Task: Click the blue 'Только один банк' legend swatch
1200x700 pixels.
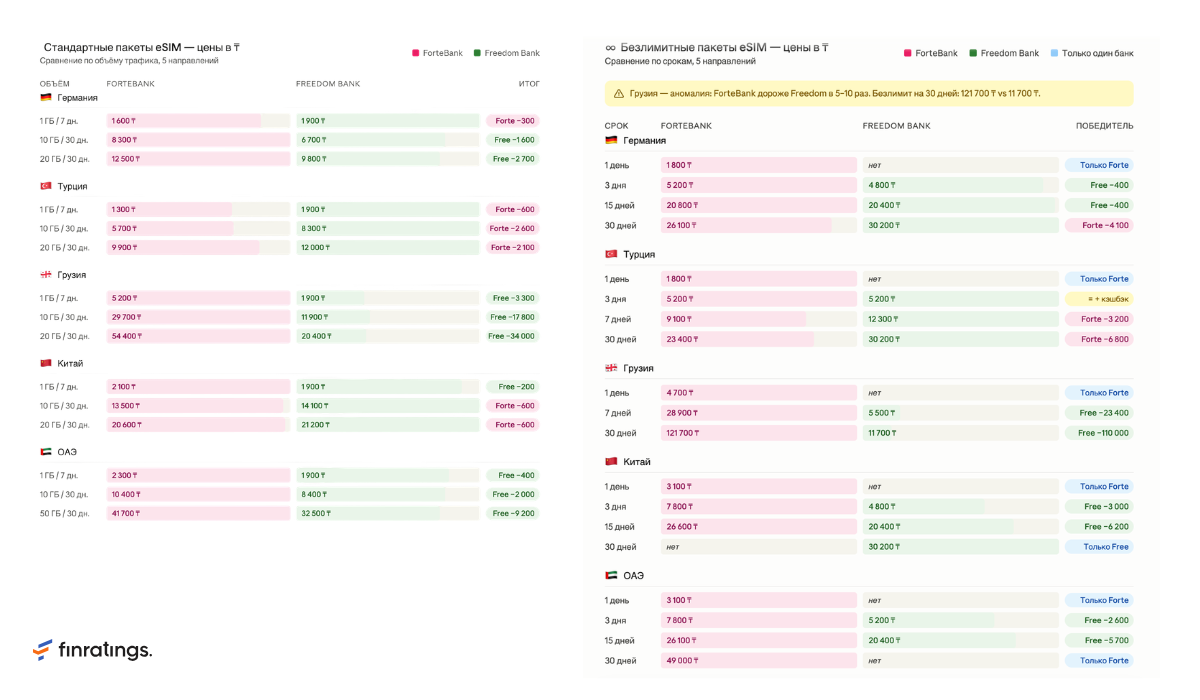Action: 1054,53
